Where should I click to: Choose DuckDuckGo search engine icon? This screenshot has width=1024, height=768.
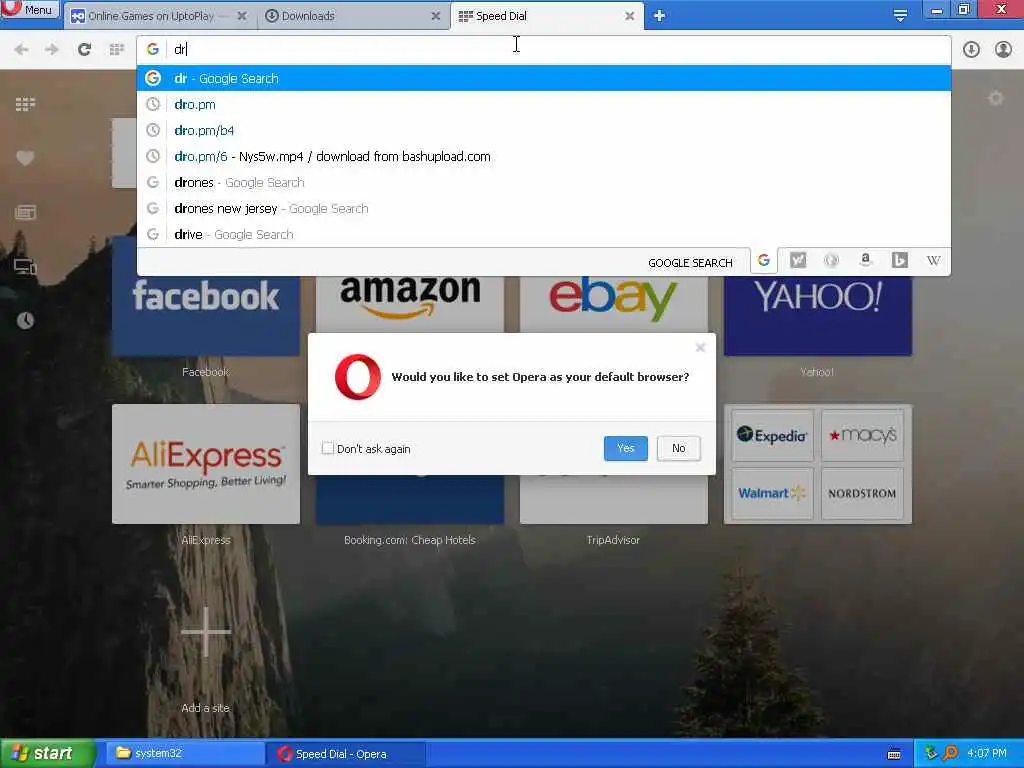[x=831, y=261]
